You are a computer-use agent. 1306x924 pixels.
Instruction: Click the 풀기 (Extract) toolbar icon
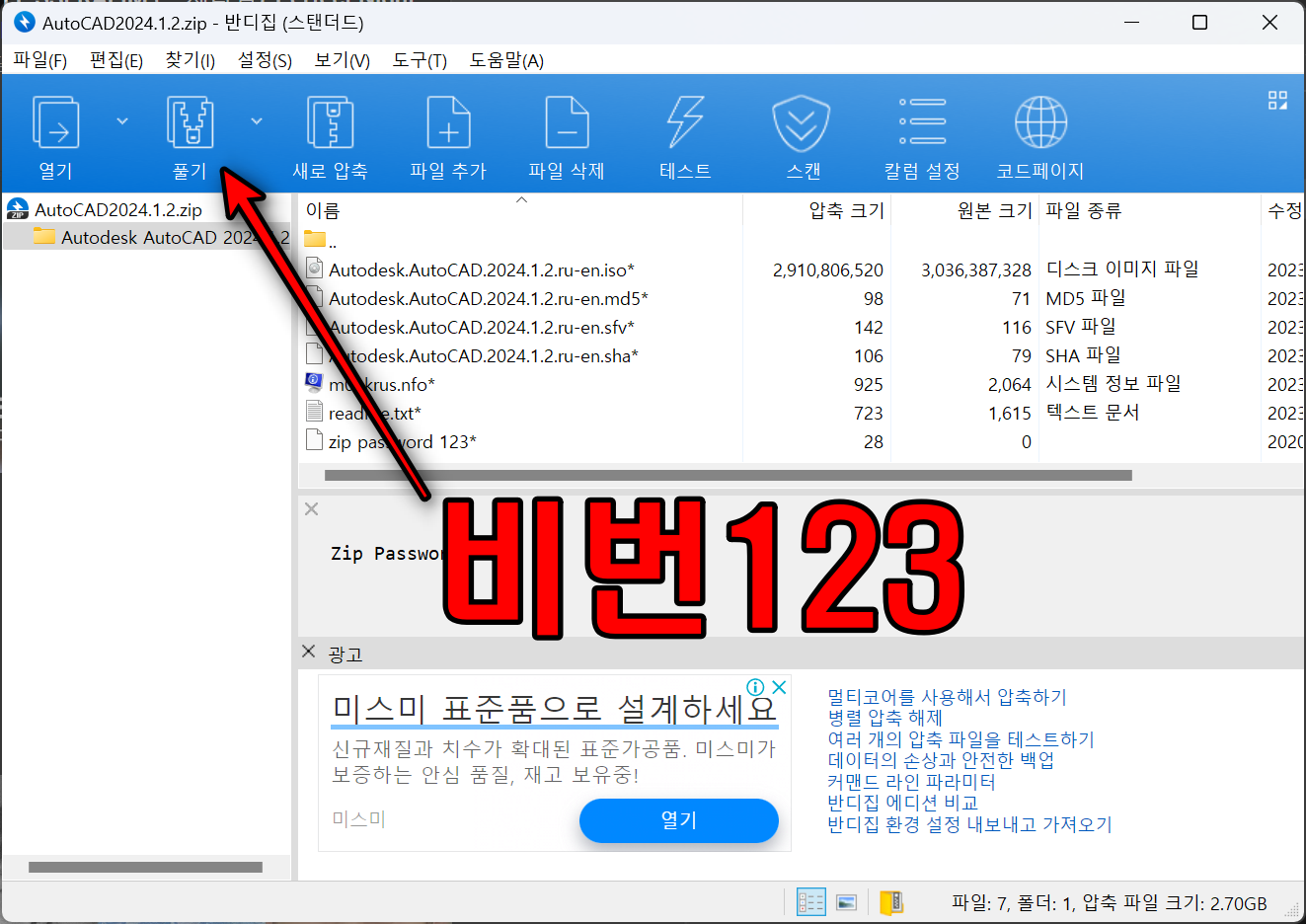click(x=190, y=122)
